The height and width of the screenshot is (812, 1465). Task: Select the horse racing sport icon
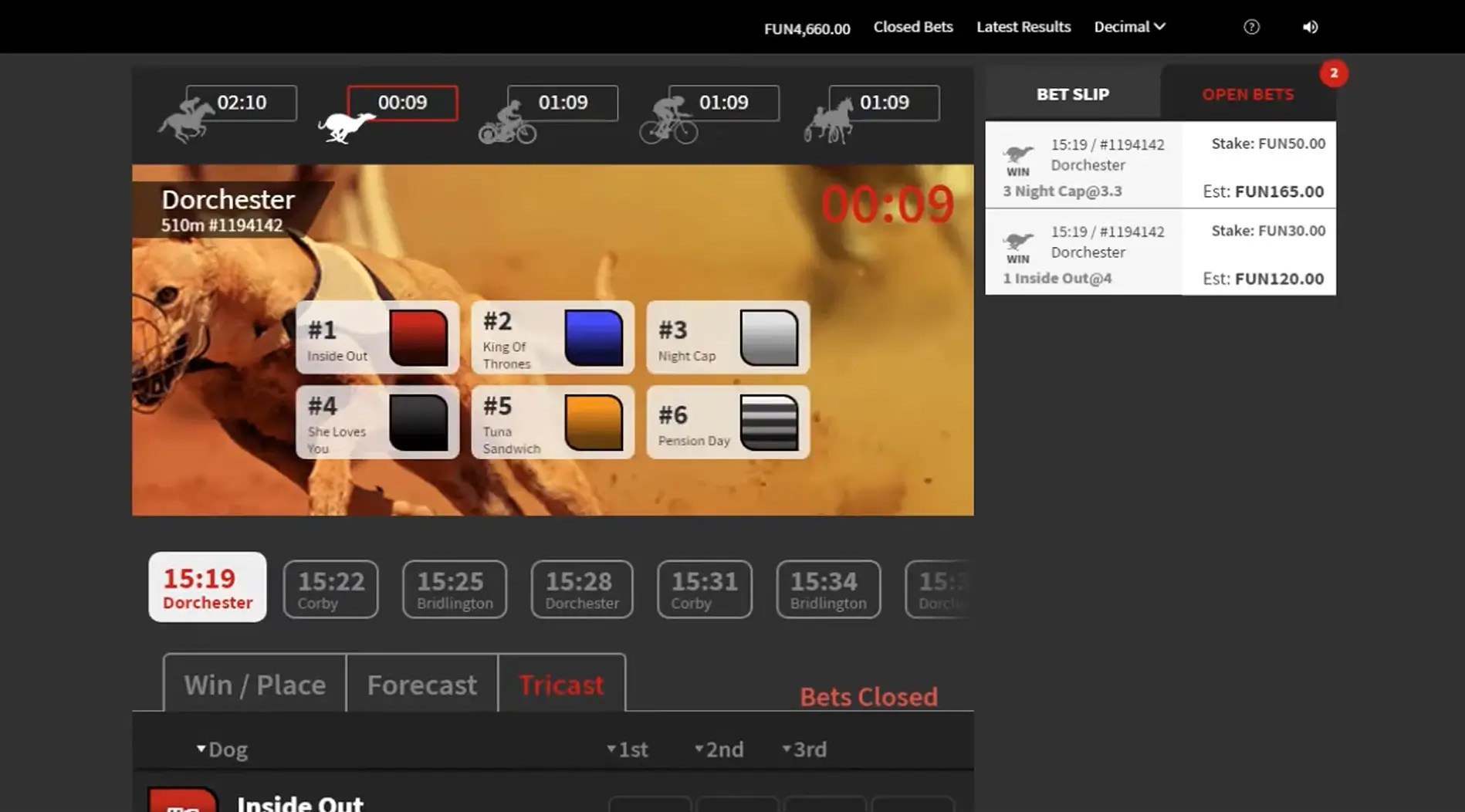click(x=188, y=120)
